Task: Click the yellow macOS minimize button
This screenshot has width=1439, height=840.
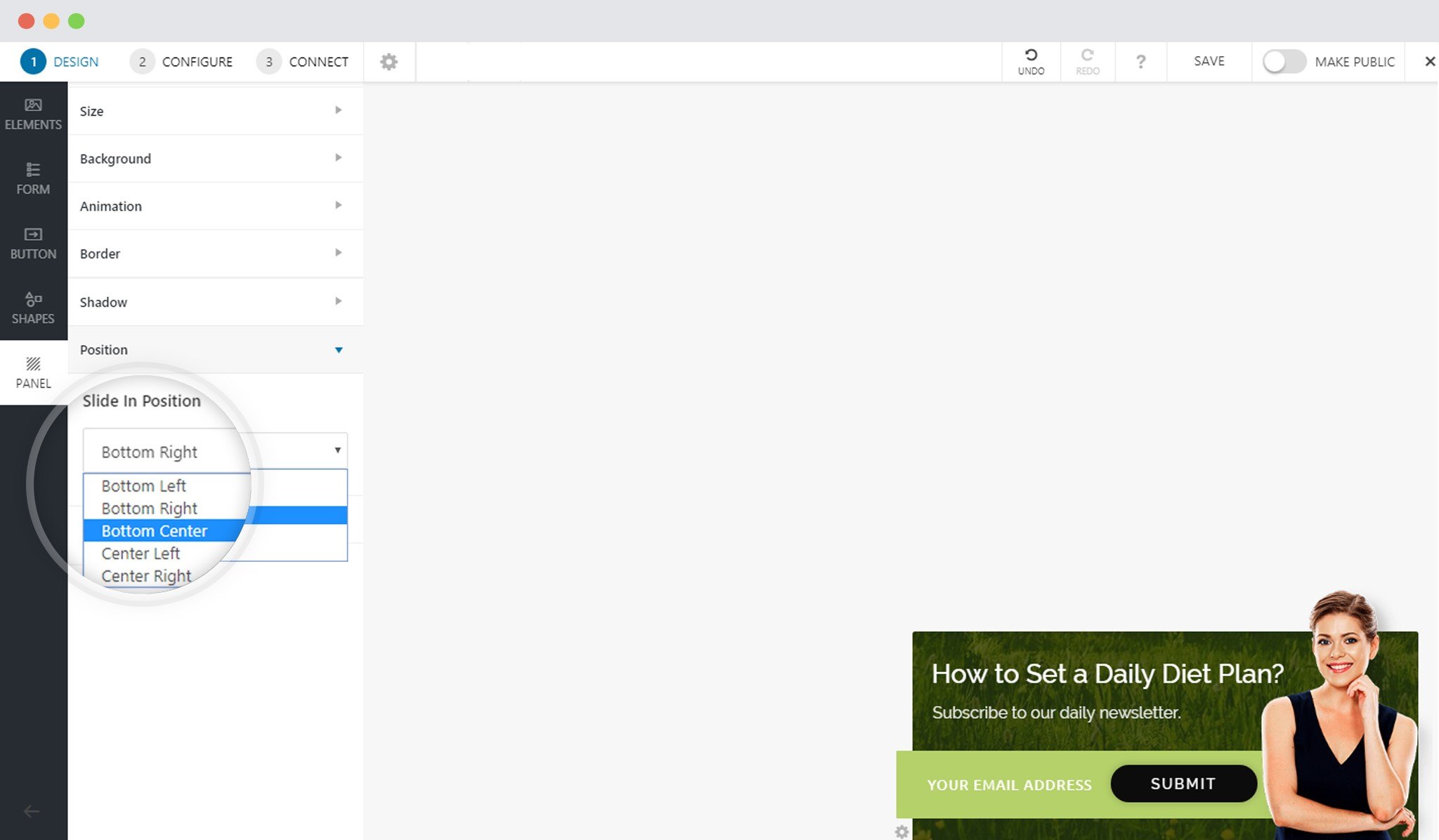Action: click(x=51, y=21)
